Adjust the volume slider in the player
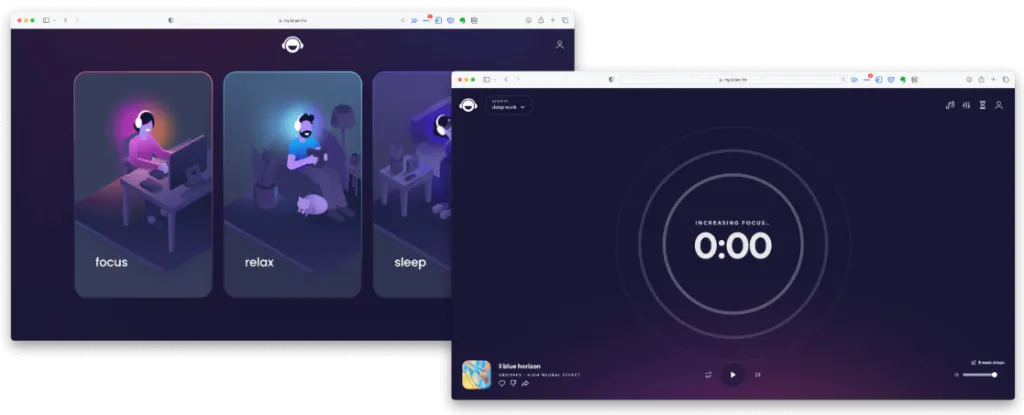Screen dimensions: 1024x415 (x=980, y=374)
